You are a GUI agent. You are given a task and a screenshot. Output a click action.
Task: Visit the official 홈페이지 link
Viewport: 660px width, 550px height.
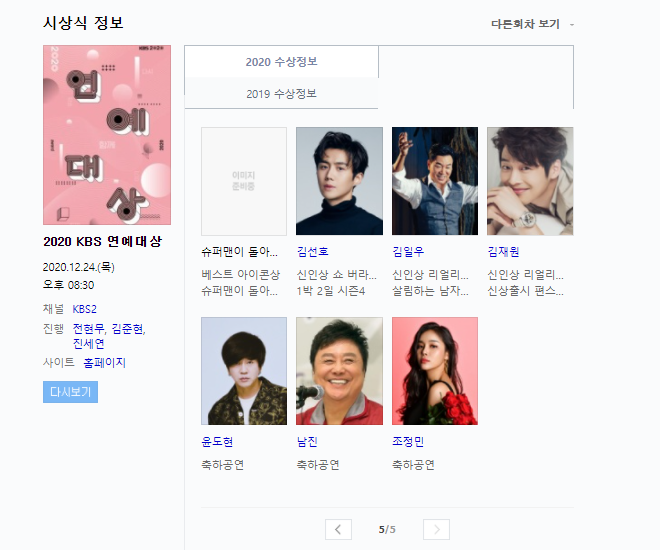point(104,362)
